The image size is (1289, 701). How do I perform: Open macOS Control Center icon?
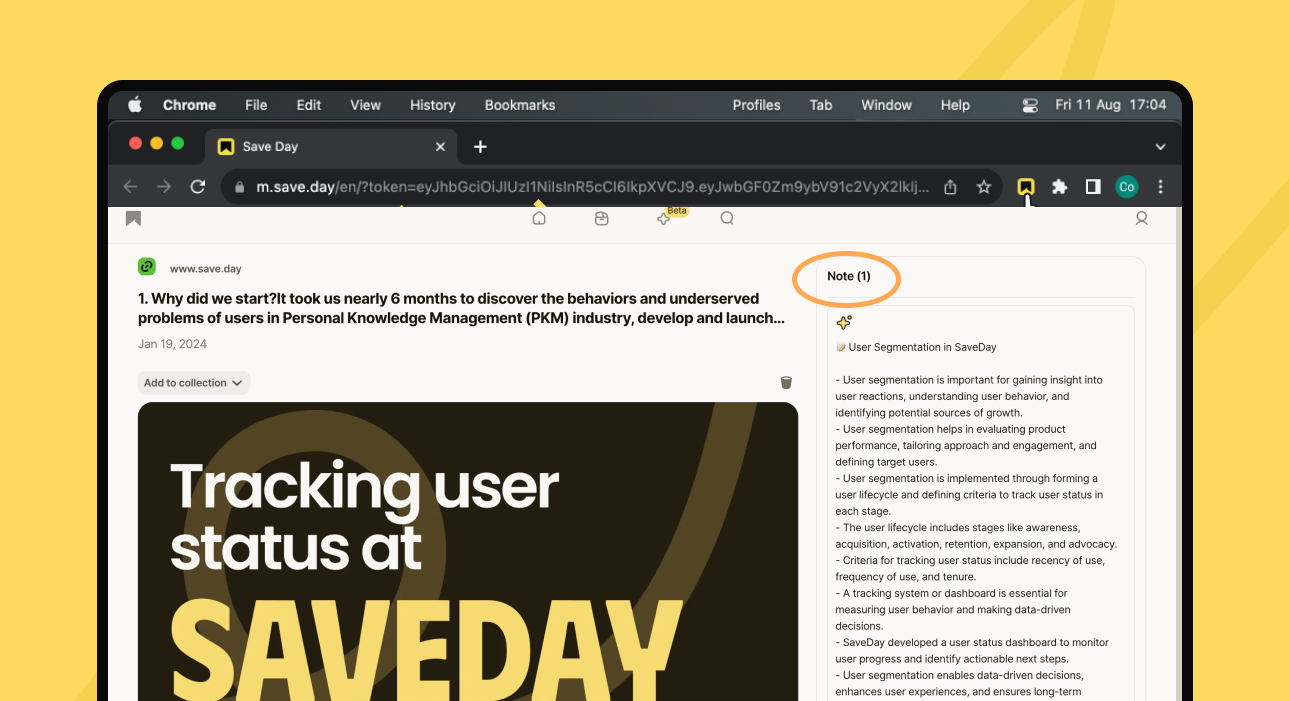point(1030,105)
